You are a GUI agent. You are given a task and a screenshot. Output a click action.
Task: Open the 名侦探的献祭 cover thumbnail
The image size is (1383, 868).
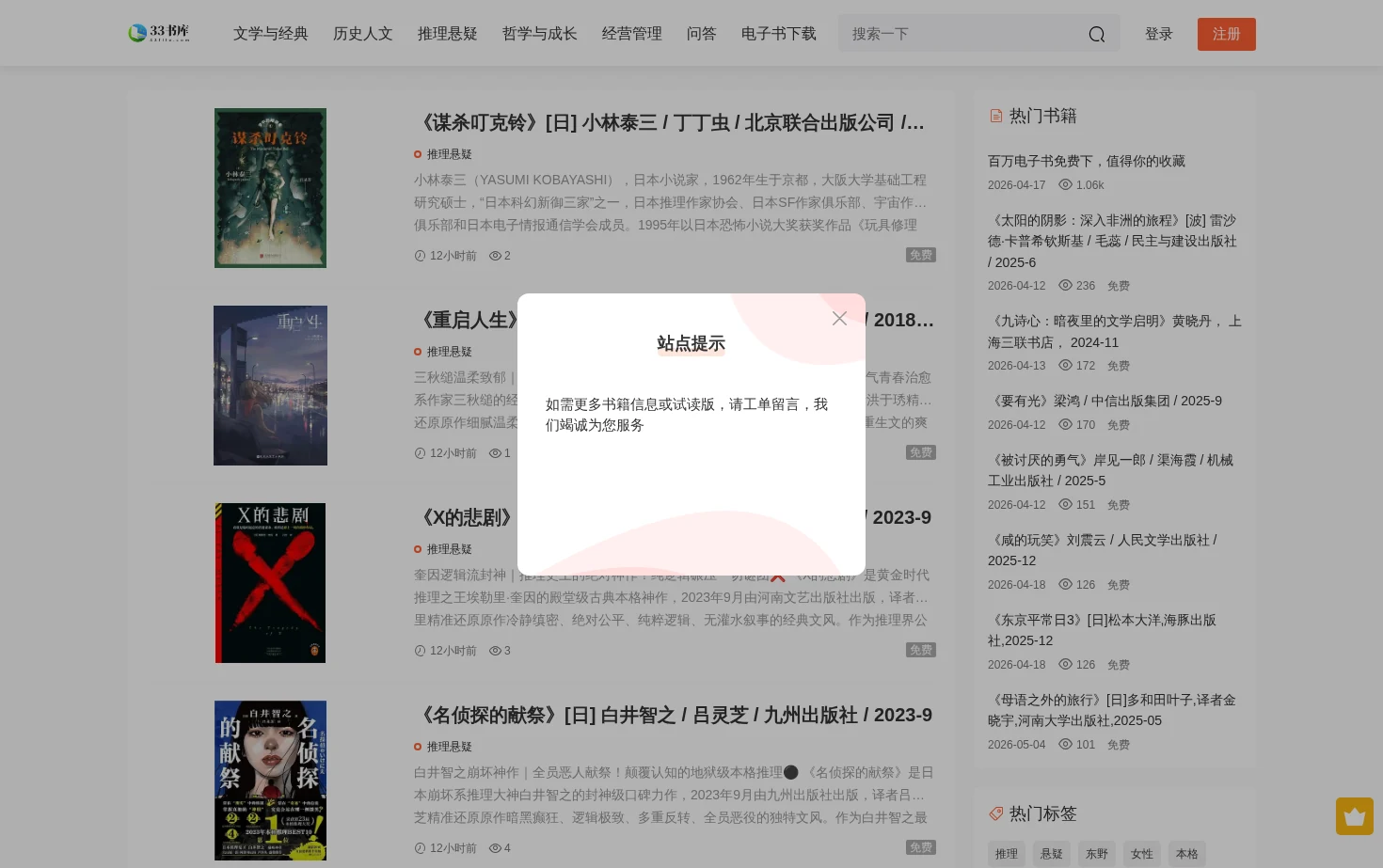click(x=270, y=781)
